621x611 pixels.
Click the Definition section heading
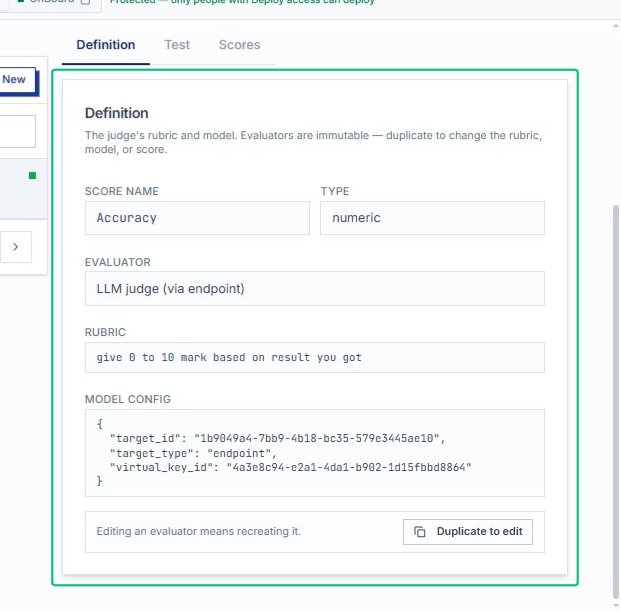(x=117, y=113)
